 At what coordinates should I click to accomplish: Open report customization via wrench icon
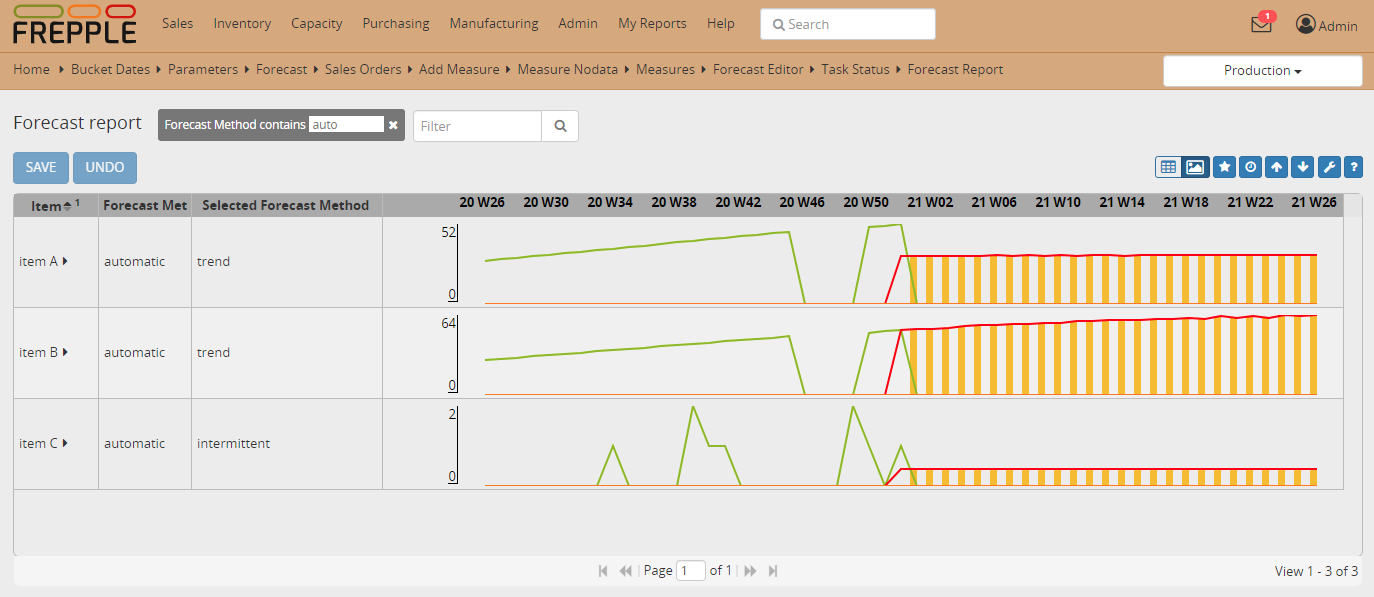[1329, 167]
